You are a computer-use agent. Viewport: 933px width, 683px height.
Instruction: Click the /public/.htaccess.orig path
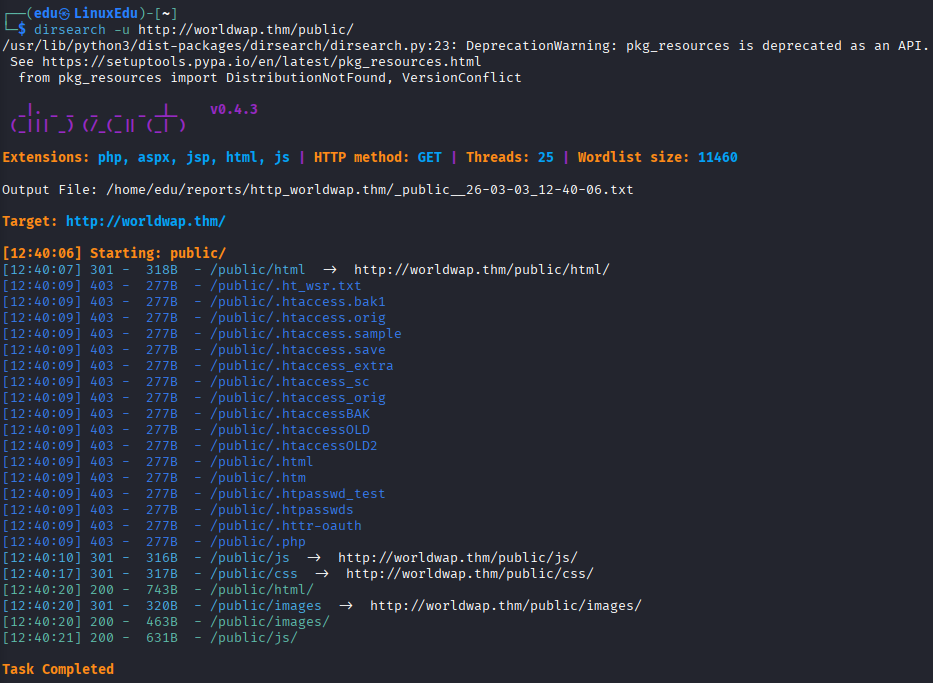[298, 318]
